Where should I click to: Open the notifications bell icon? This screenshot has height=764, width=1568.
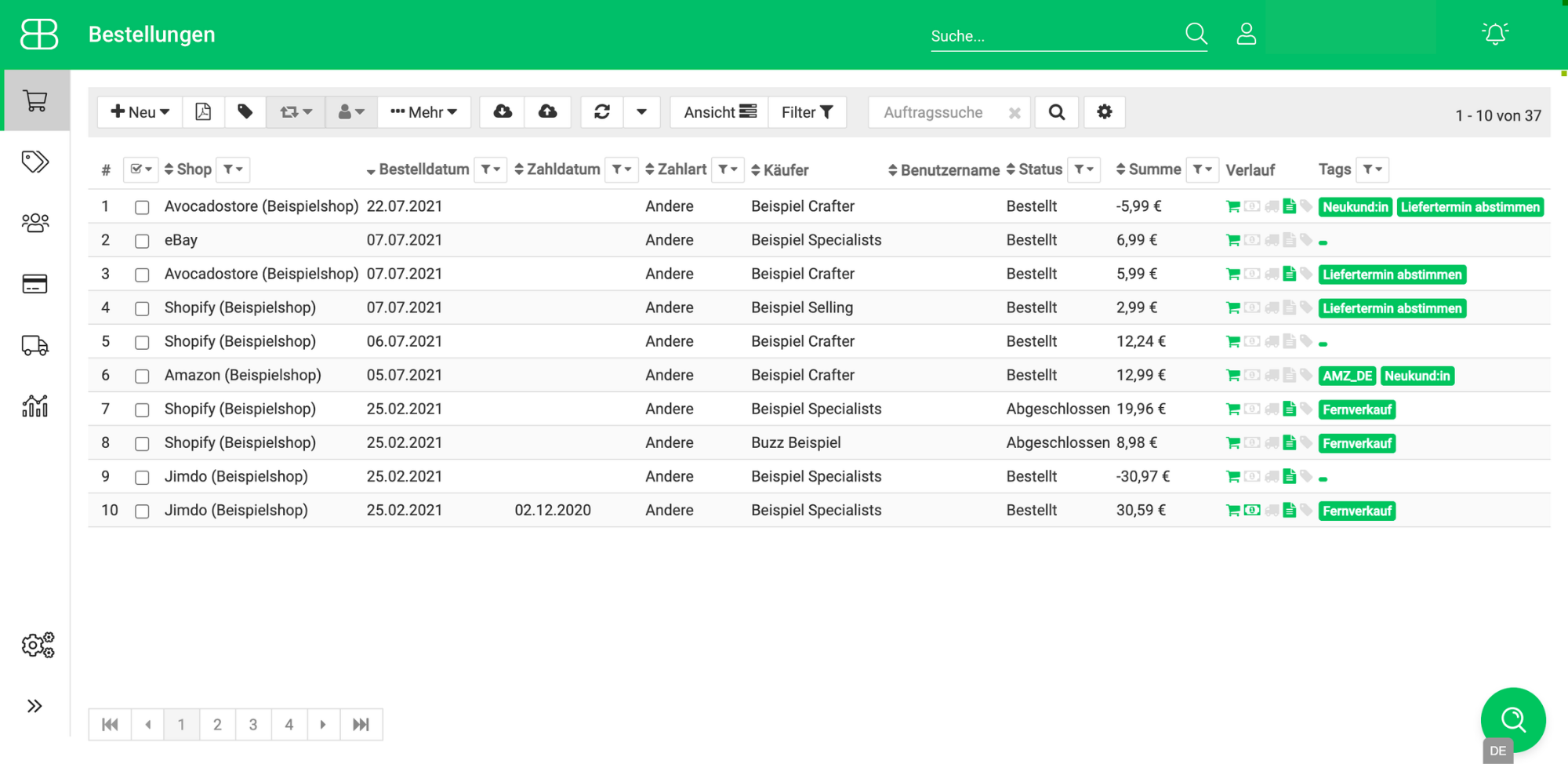(x=1495, y=34)
